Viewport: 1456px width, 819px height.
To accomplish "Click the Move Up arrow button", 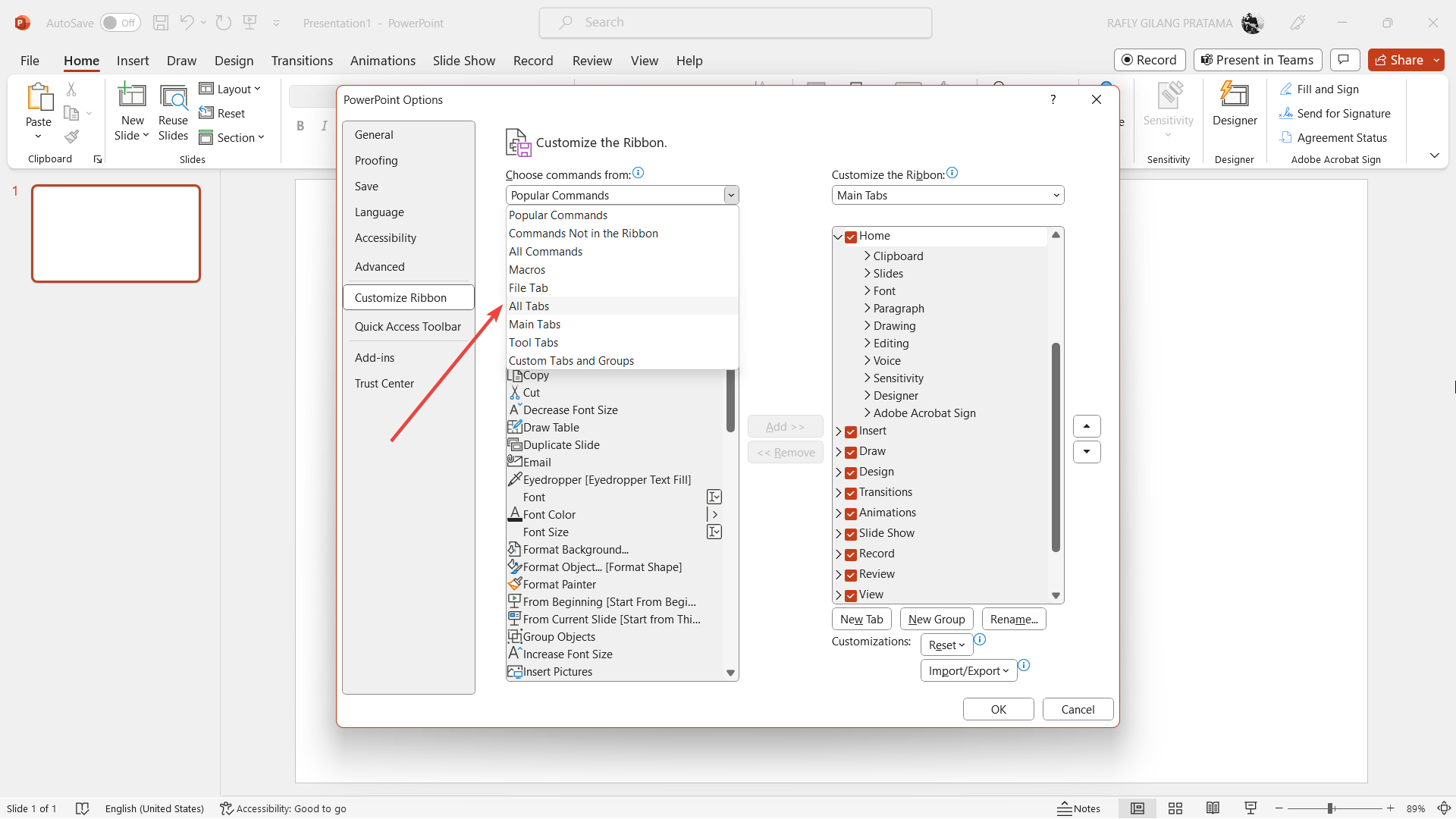I will [1087, 426].
